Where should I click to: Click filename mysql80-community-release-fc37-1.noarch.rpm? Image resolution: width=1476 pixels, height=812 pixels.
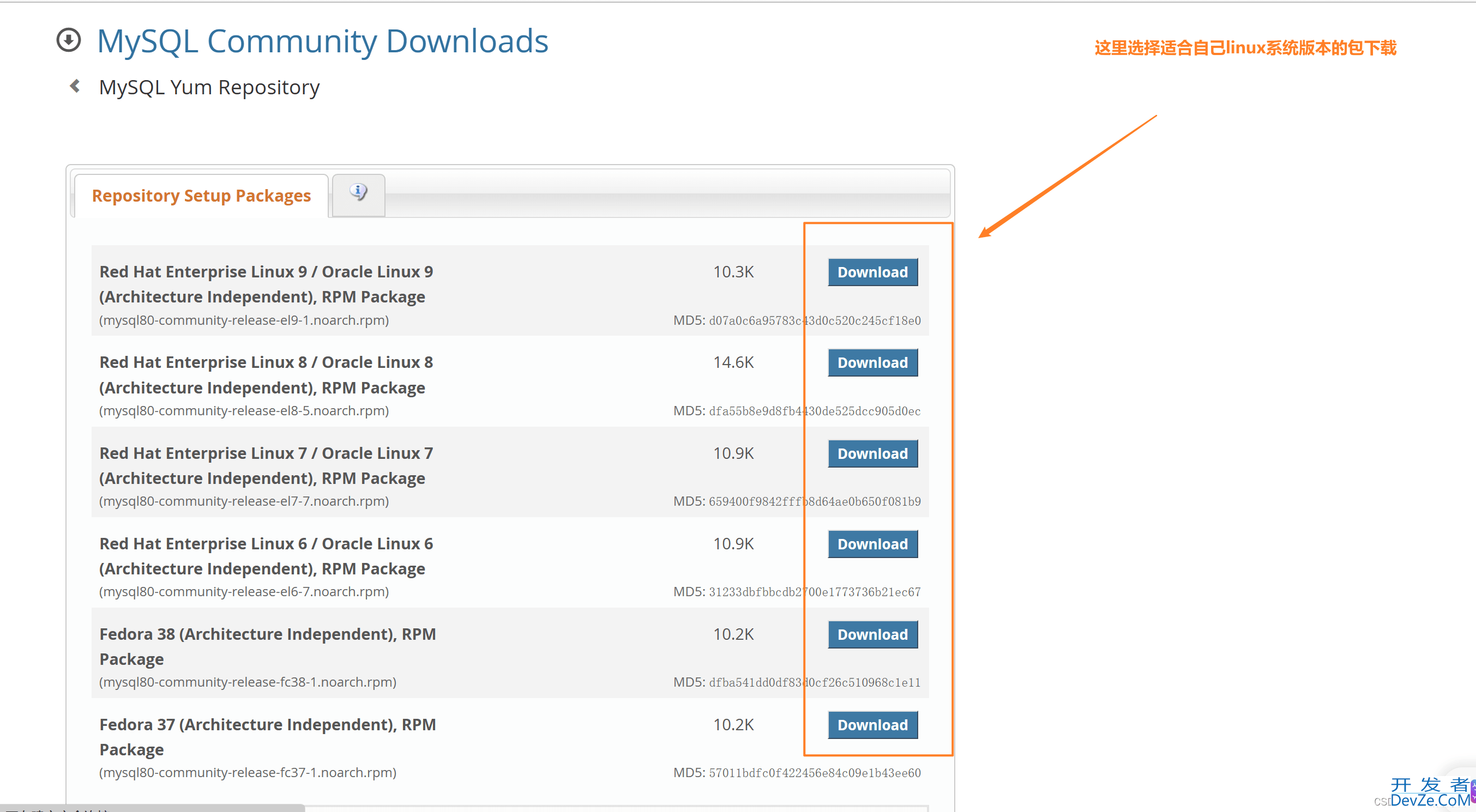[x=248, y=772]
